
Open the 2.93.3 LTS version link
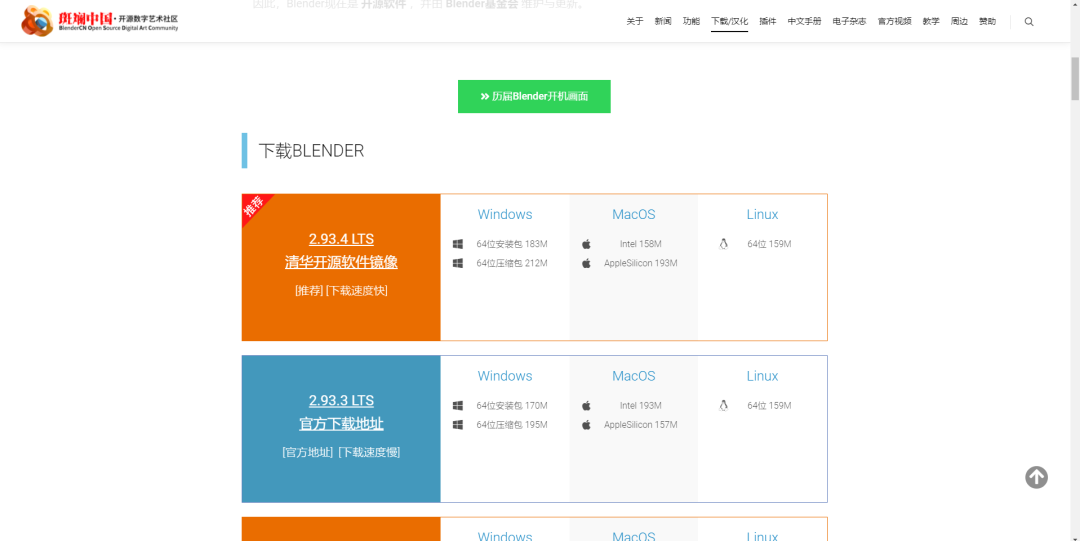(341, 400)
